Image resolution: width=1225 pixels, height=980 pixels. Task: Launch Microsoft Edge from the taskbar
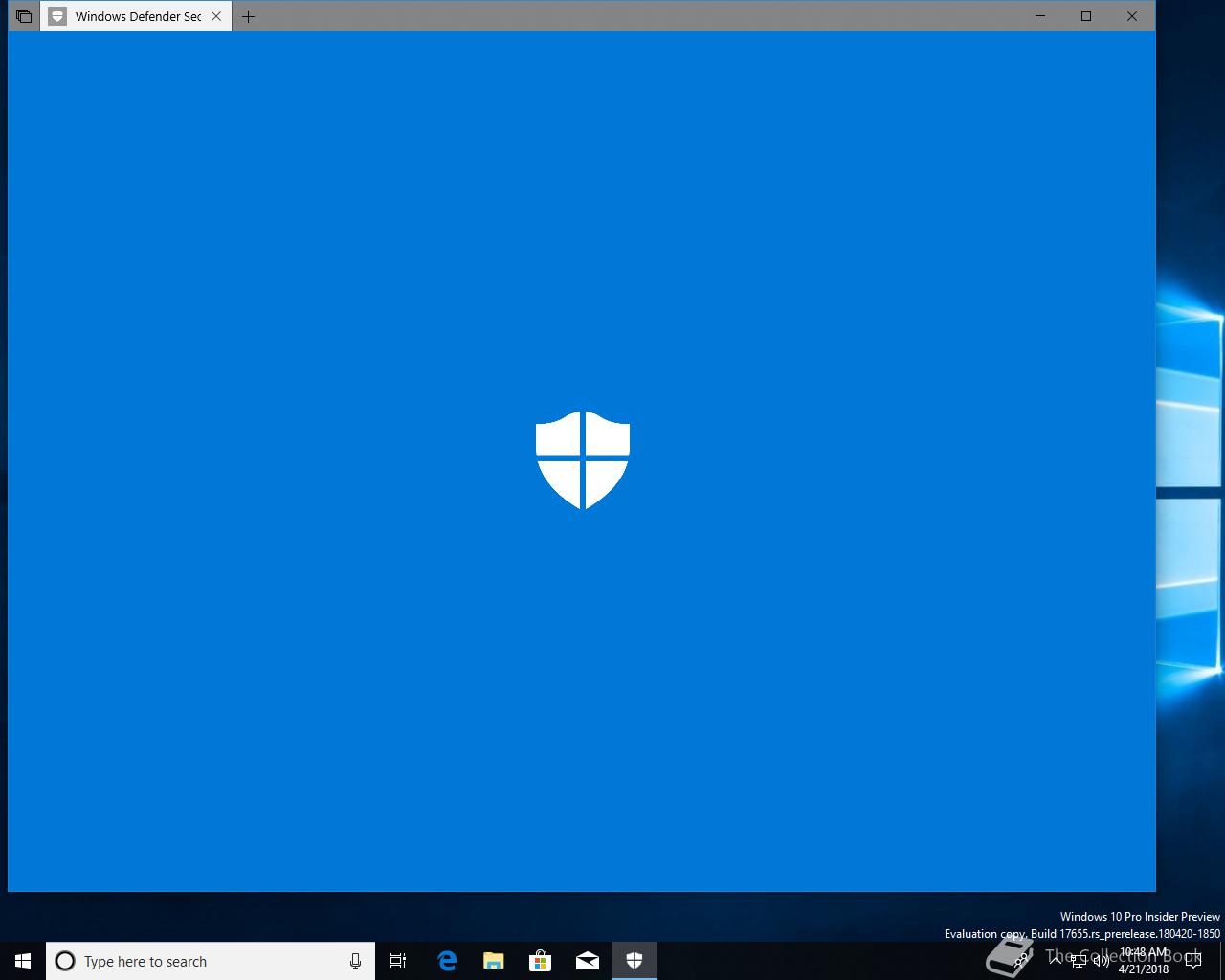tap(447, 961)
